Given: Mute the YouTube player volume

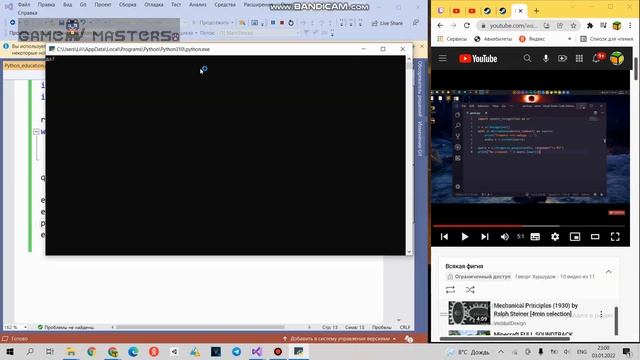Looking at the screenshot, I should [x=504, y=237].
